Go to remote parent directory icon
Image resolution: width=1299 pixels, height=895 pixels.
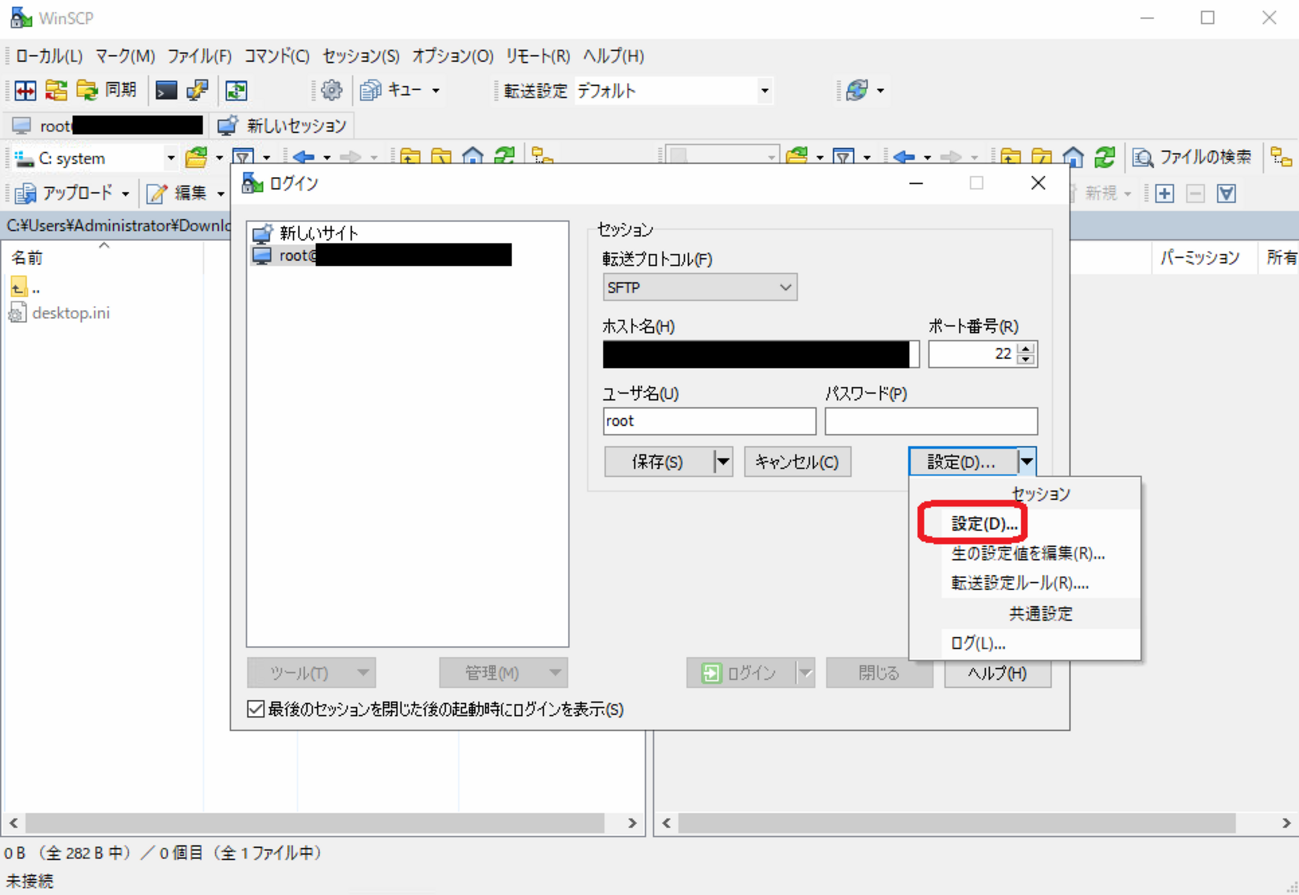[x=1011, y=158]
